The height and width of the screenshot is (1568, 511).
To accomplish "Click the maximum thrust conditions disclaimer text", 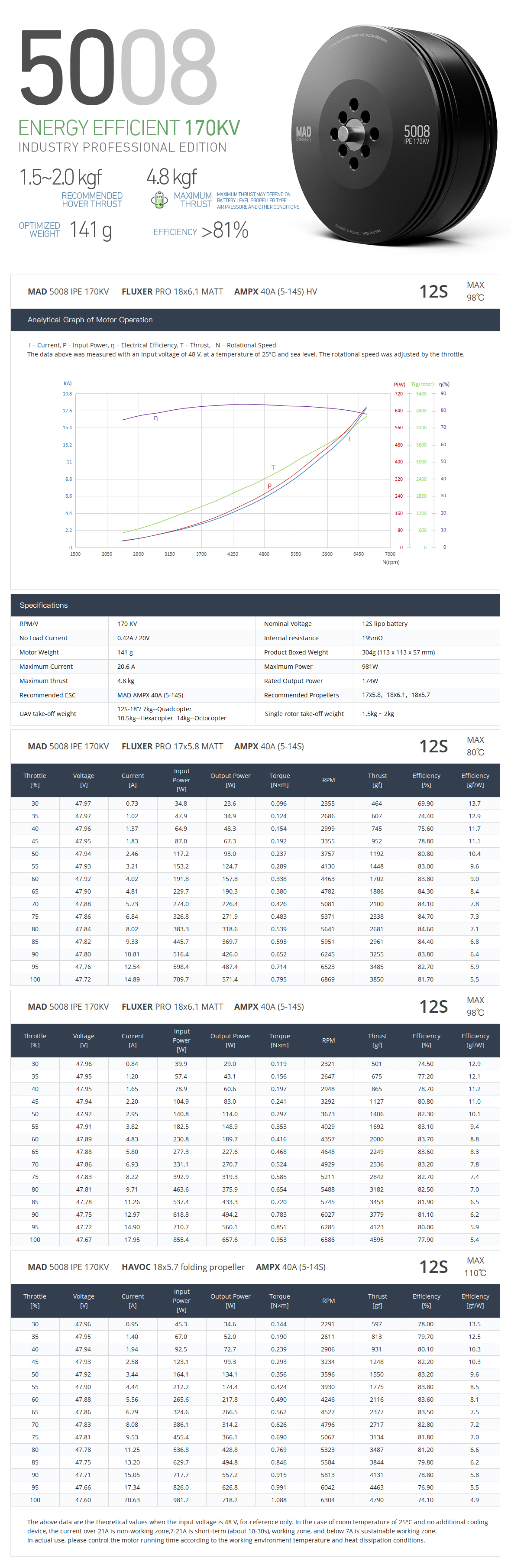I will pyautogui.click(x=258, y=201).
